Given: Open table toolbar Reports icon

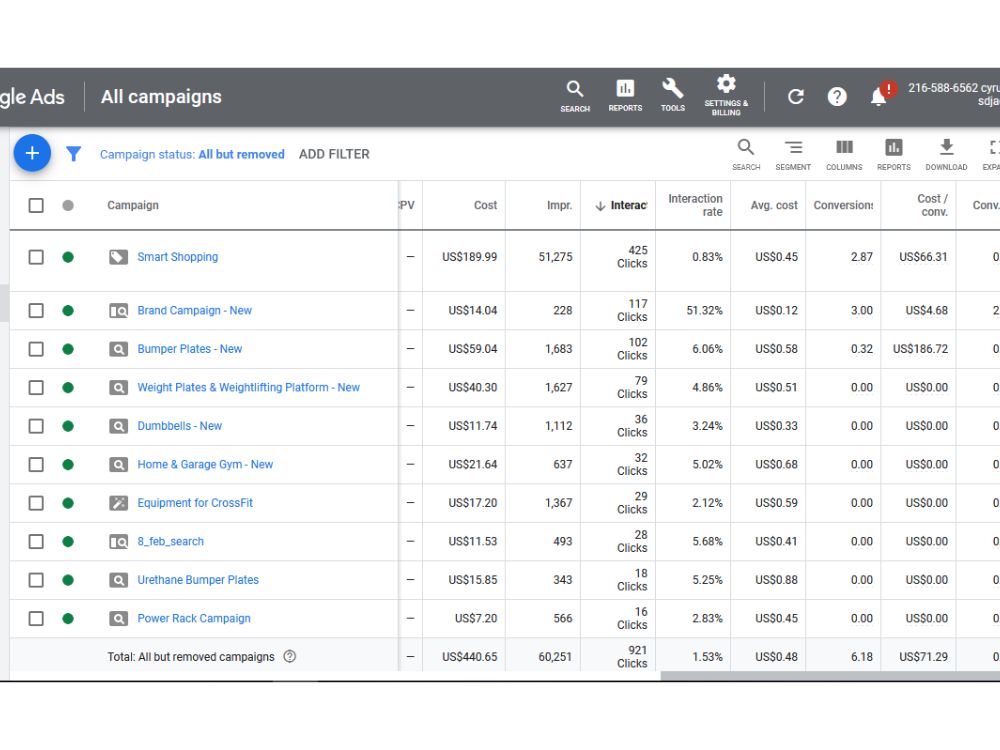Looking at the screenshot, I should click(x=893, y=155).
